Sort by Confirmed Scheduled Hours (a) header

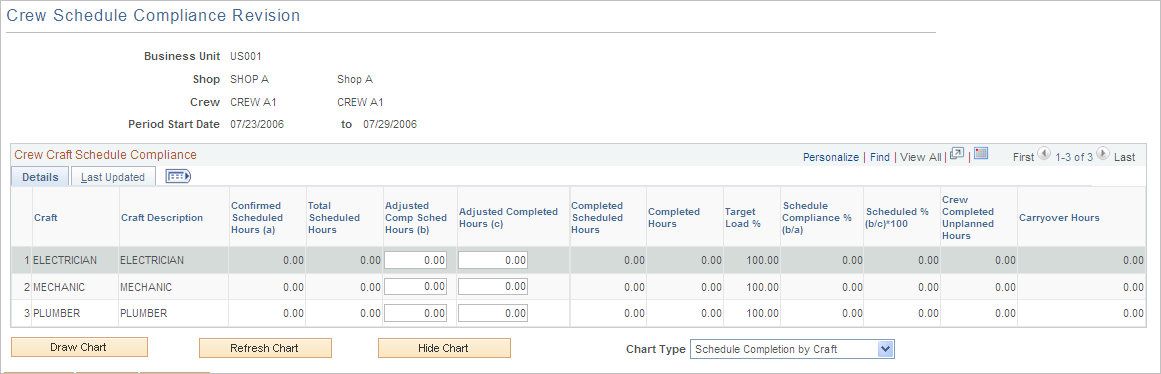click(x=257, y=218)
